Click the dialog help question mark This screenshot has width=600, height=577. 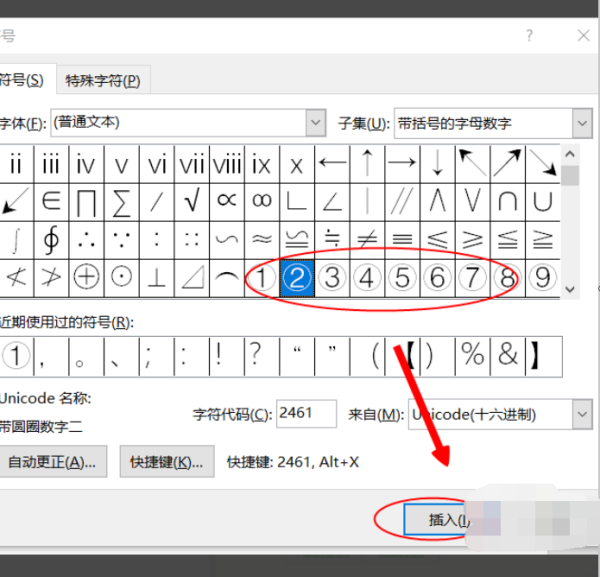click(x=529, y=36)
